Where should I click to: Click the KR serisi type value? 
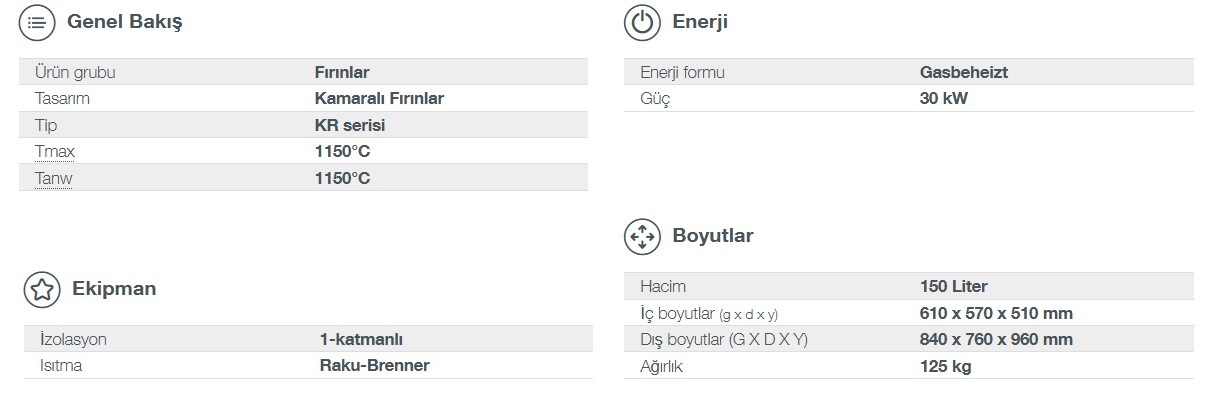pos(350,125)
